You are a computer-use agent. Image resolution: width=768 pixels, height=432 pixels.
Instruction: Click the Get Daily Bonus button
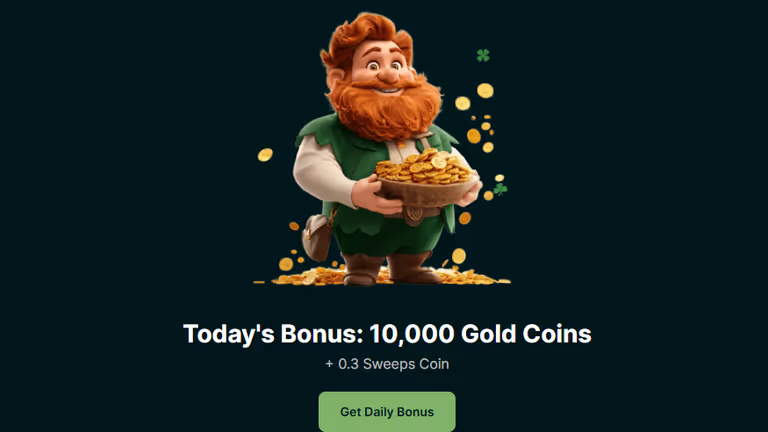click(x=387, y=411)
